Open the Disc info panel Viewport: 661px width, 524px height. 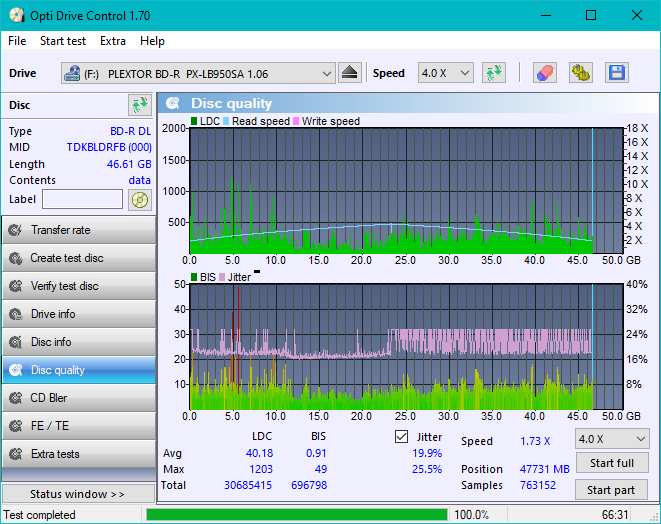click(79, 341)
